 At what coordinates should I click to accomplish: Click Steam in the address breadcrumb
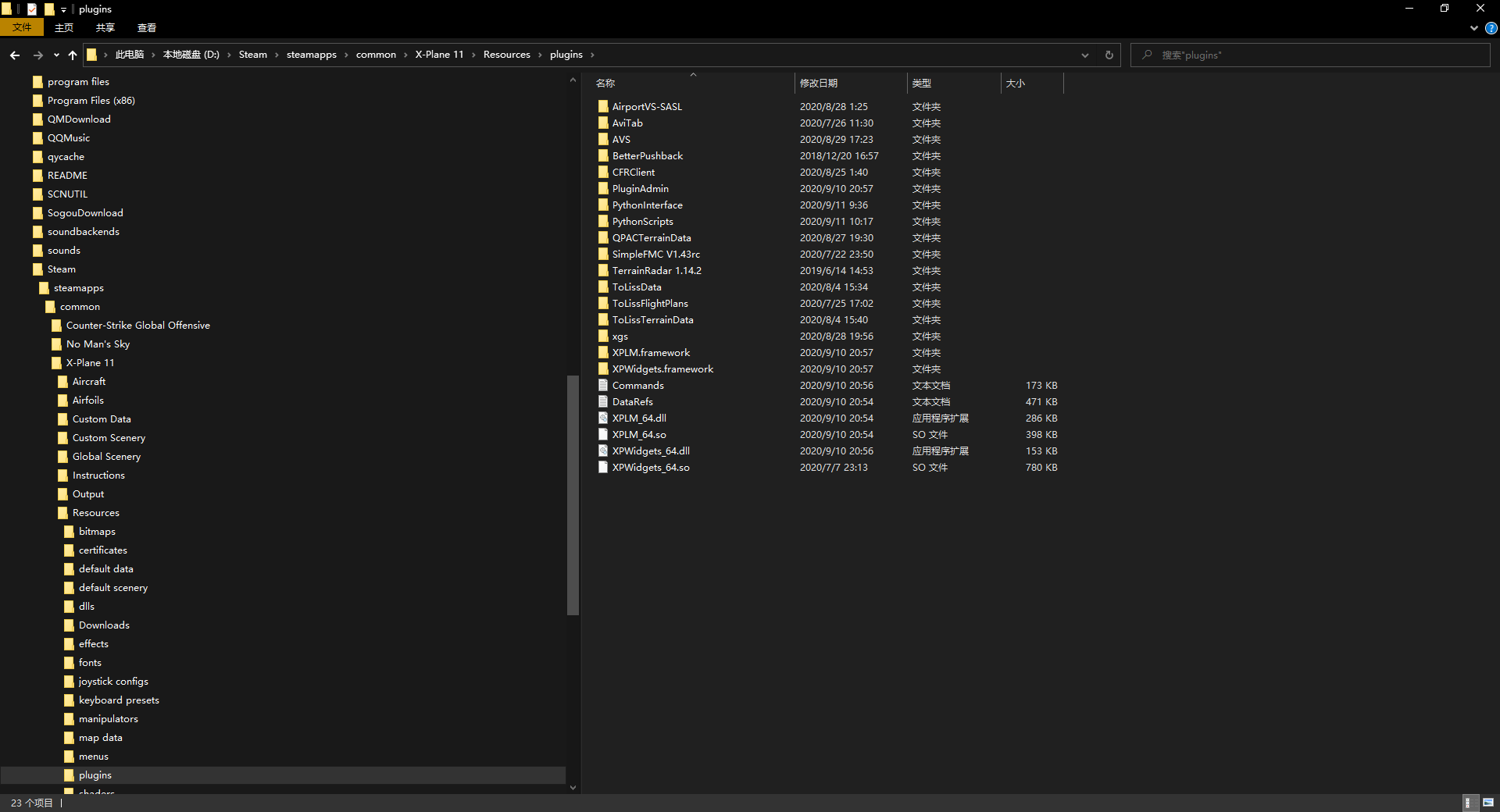point(252,55)
